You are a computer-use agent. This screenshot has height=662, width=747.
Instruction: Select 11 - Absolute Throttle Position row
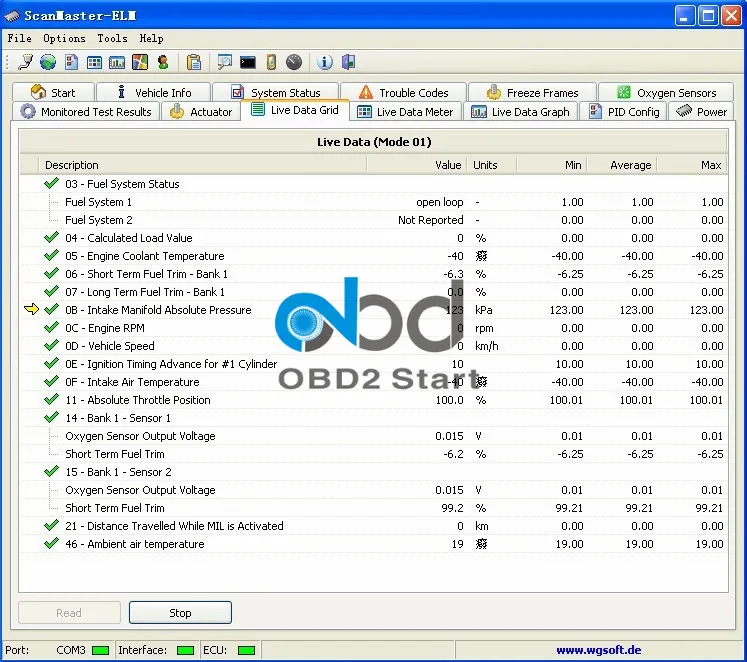(374, 400)
